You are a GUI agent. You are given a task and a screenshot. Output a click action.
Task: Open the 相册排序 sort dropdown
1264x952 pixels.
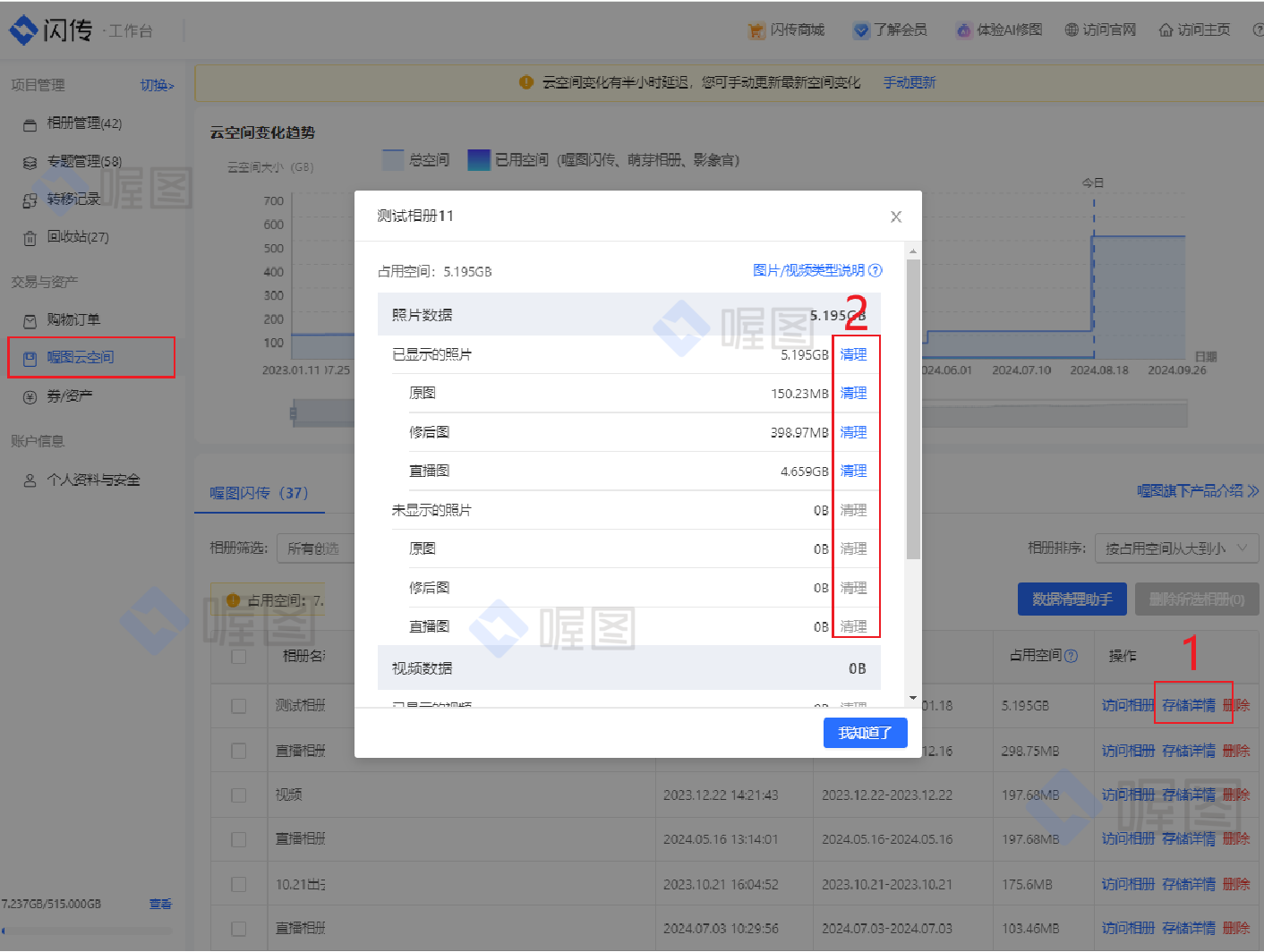(1177, 548)
